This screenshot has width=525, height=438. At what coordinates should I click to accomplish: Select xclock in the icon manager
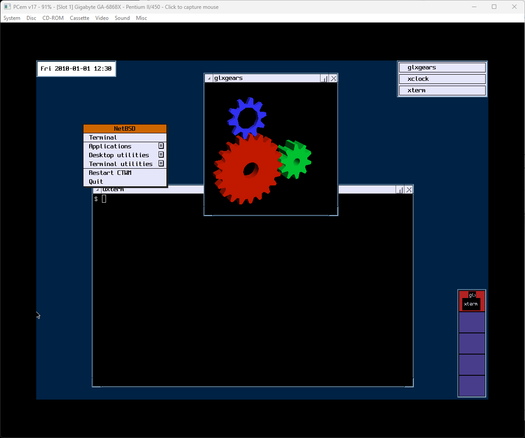pyautogui.click(x=442, y=79)
